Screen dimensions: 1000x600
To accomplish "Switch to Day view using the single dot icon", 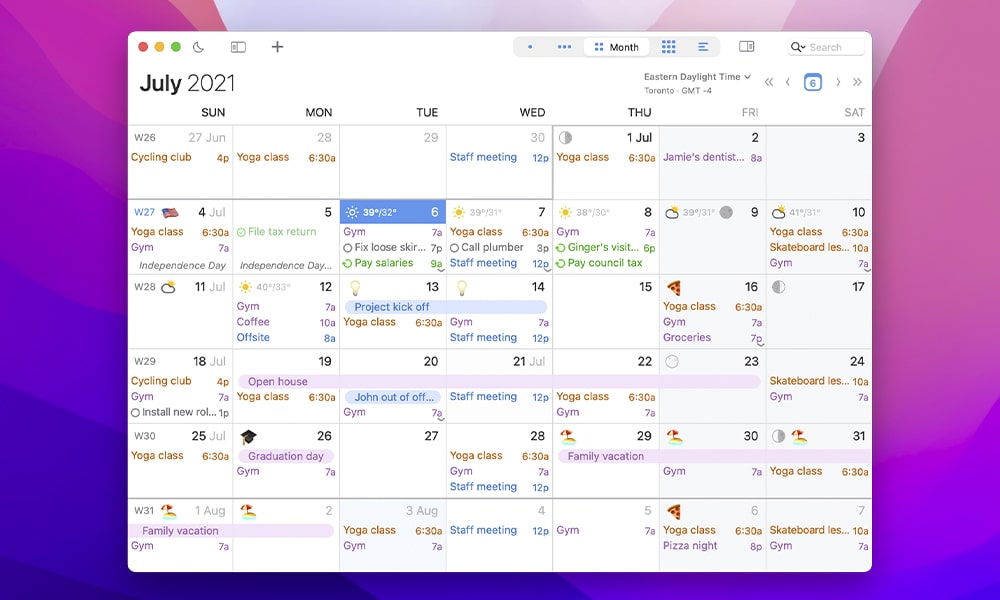I will pyautogui.click(x=530, y=47).
